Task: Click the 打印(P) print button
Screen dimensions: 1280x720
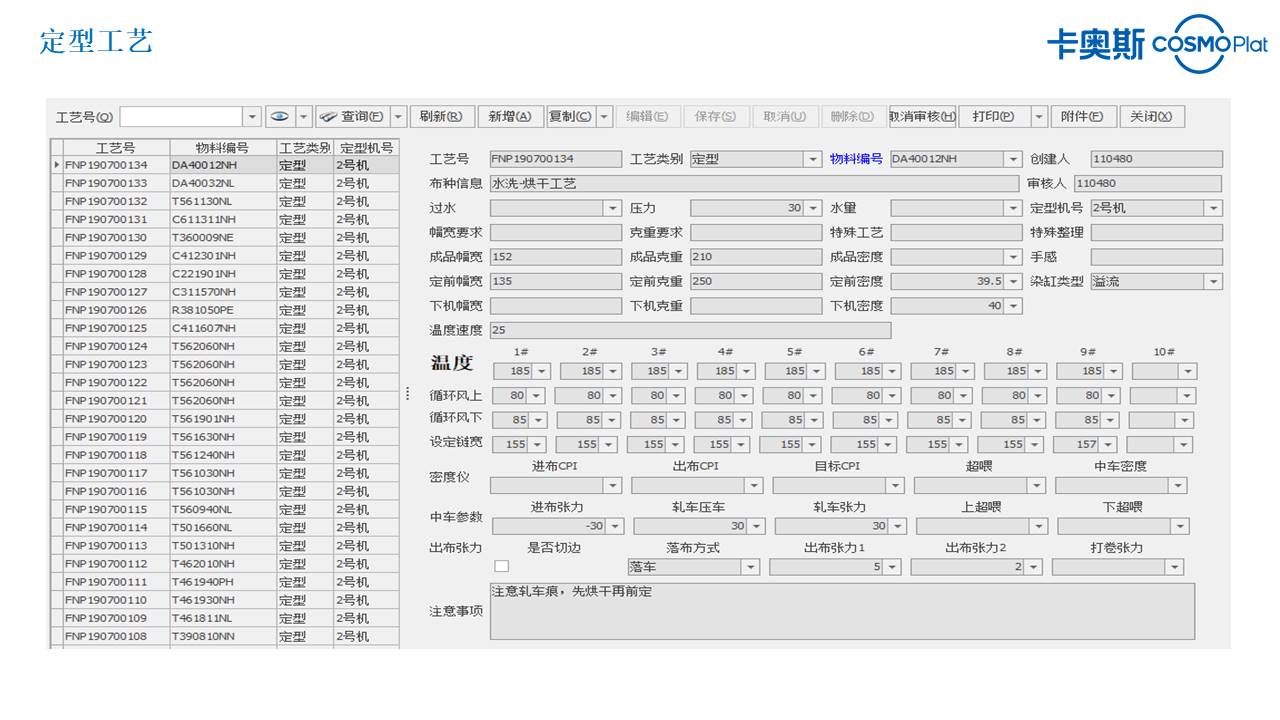Action: pyautogui.click(x=993, y=117)
